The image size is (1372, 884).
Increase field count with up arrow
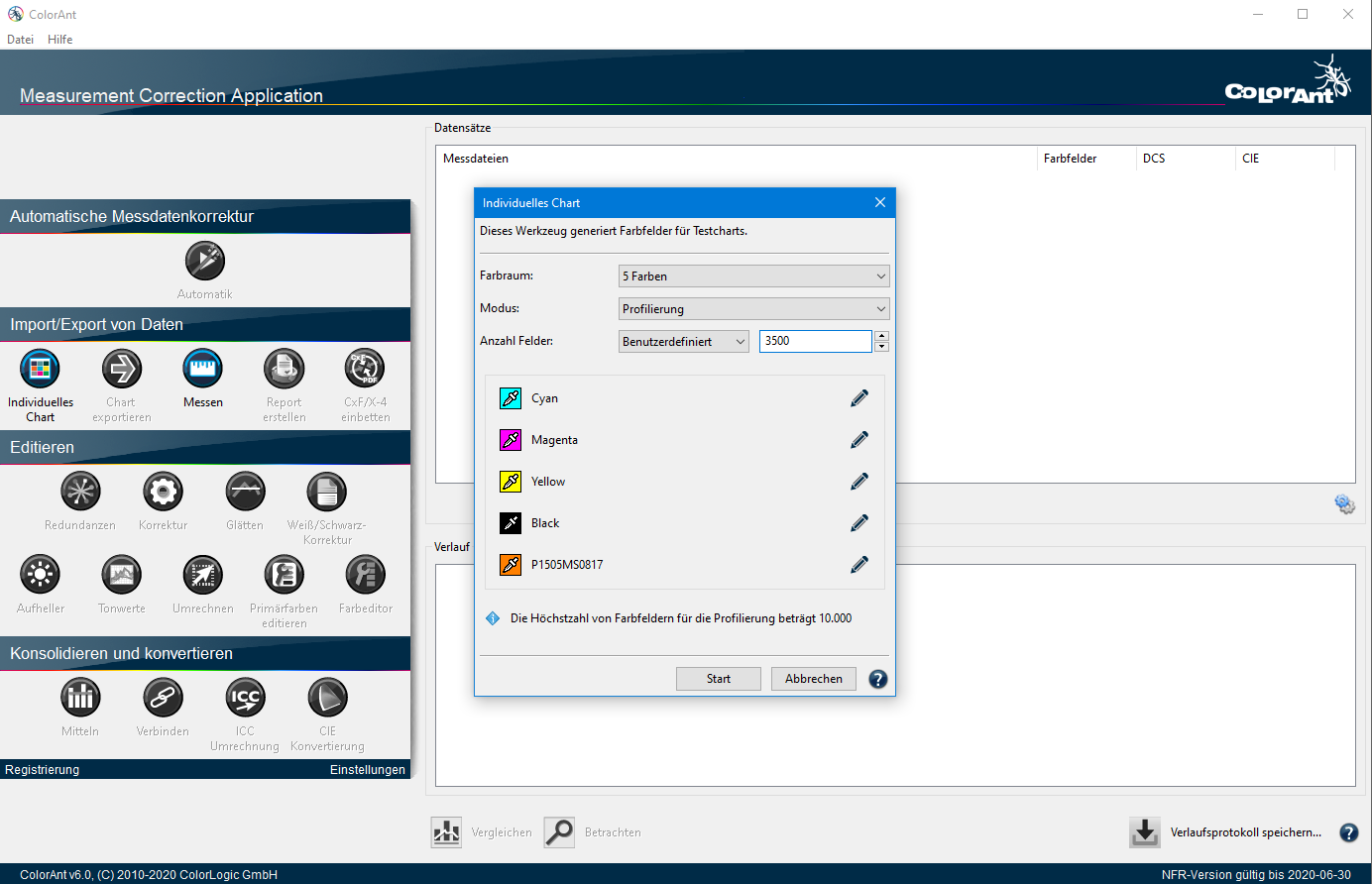pos(882,336)
